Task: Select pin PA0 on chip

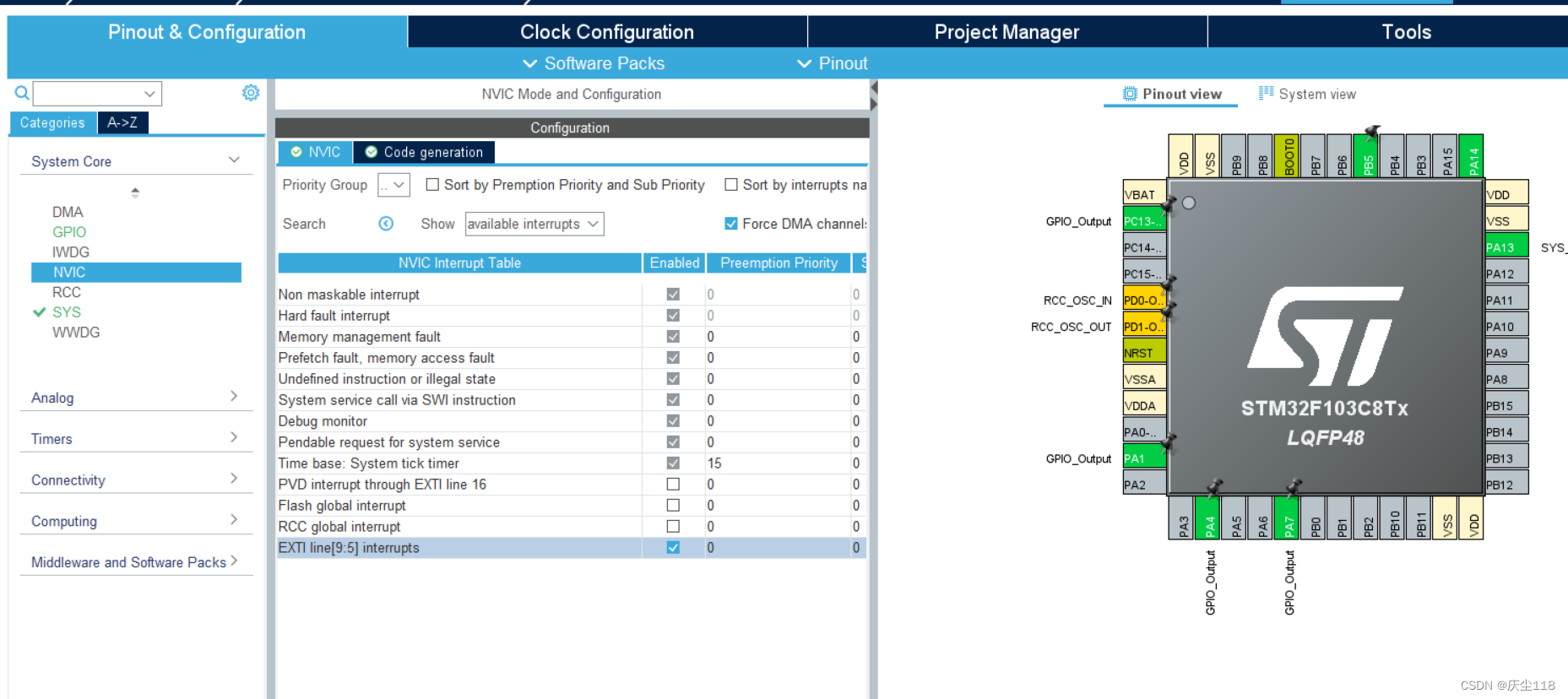Action: tap(1144, 432)
